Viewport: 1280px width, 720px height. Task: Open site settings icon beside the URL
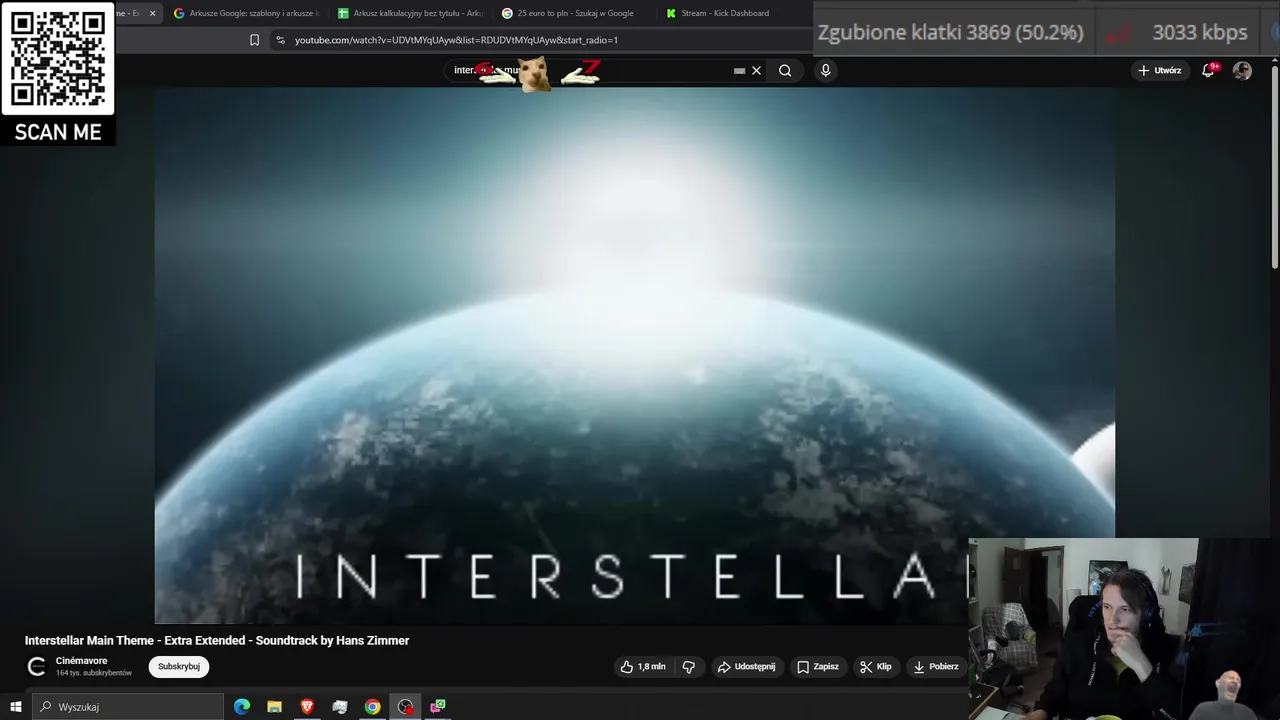coord(280,40)
